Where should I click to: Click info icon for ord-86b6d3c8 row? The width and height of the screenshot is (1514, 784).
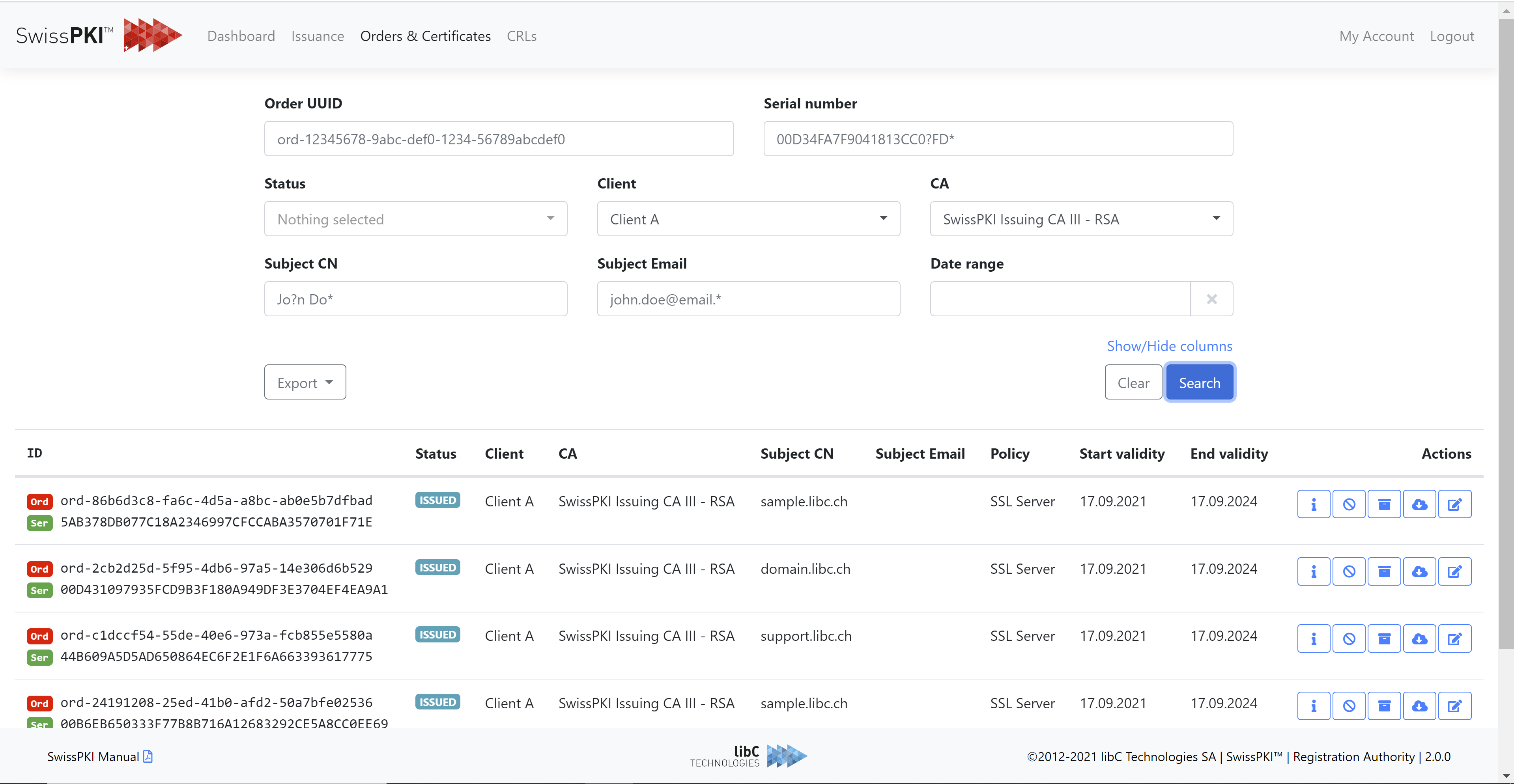(x=1313, y=504)
